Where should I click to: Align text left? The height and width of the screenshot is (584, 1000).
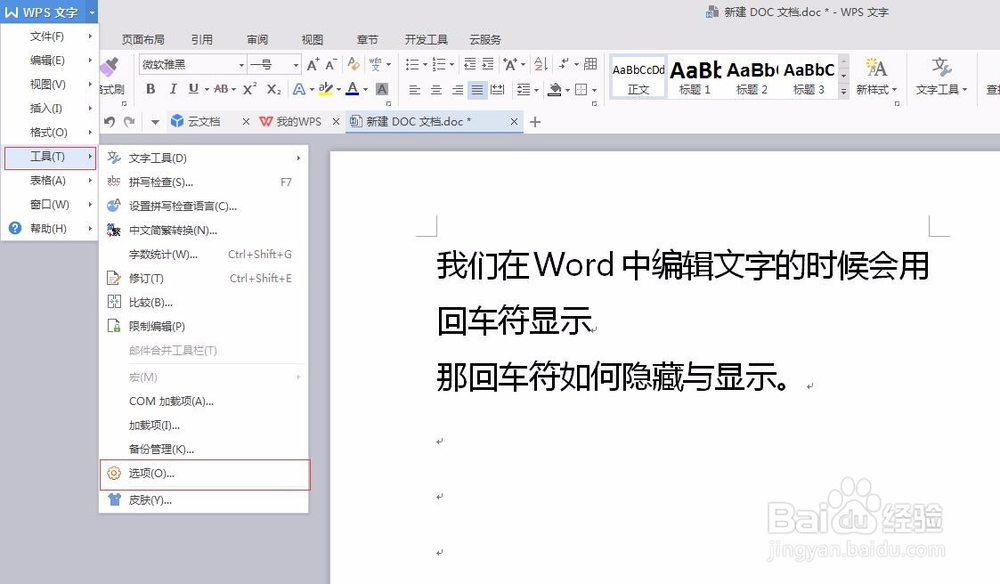[x=415, y=90]
